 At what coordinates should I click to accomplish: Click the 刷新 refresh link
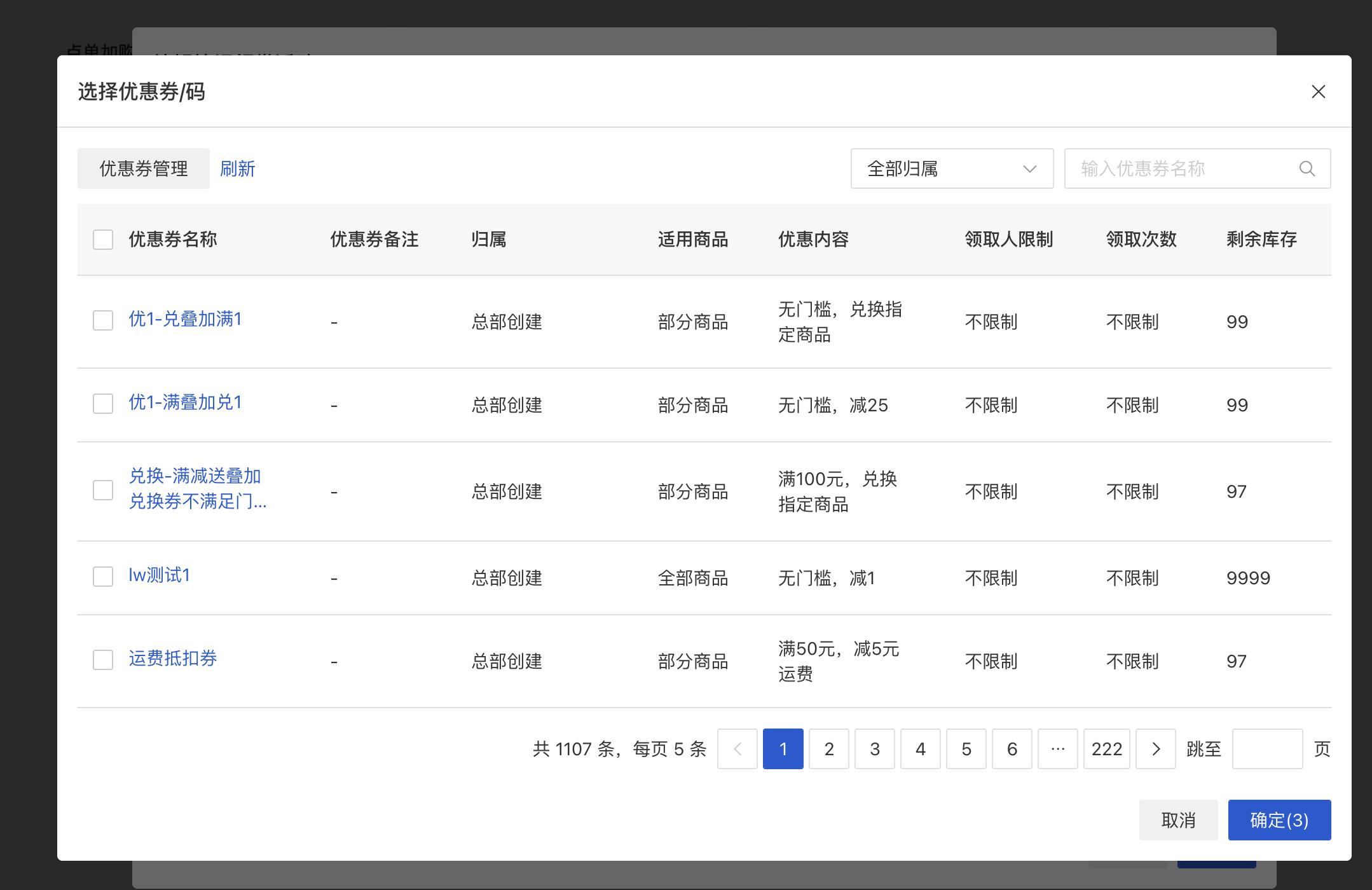[237, 168]
